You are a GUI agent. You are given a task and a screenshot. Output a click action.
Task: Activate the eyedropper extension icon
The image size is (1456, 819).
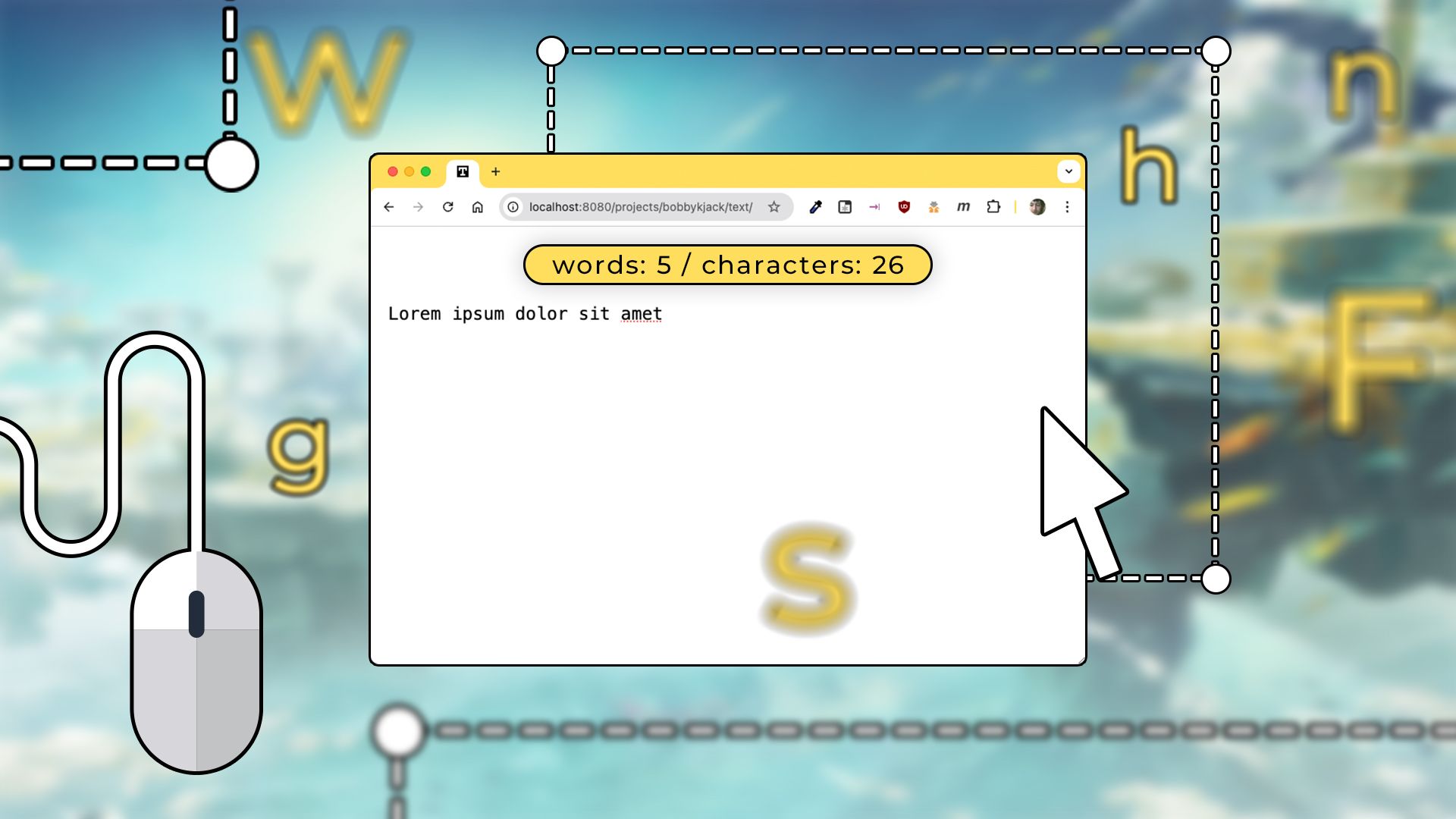[x=815, y=206]
